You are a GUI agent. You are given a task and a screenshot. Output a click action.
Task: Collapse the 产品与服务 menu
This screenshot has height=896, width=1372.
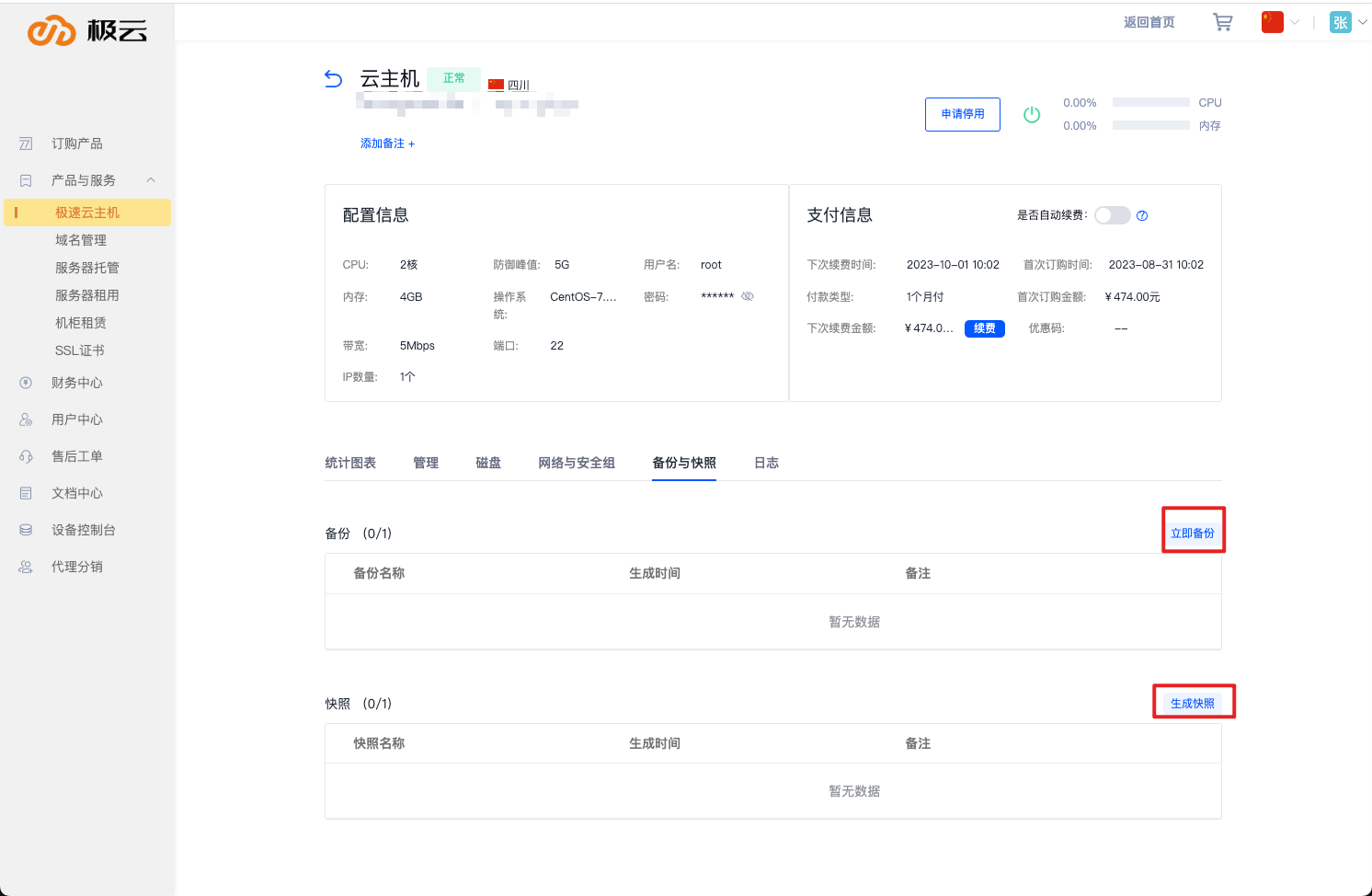pos(151,180)
